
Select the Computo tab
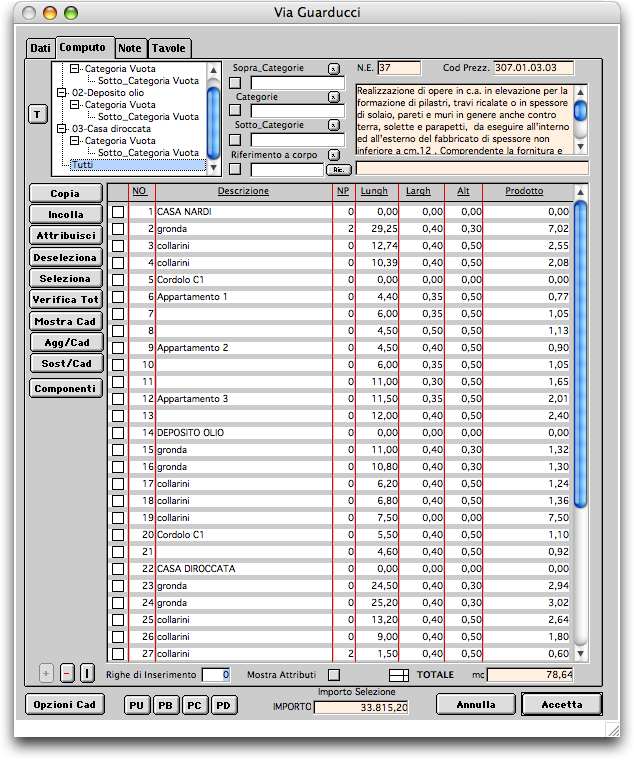tap(85, 48)
